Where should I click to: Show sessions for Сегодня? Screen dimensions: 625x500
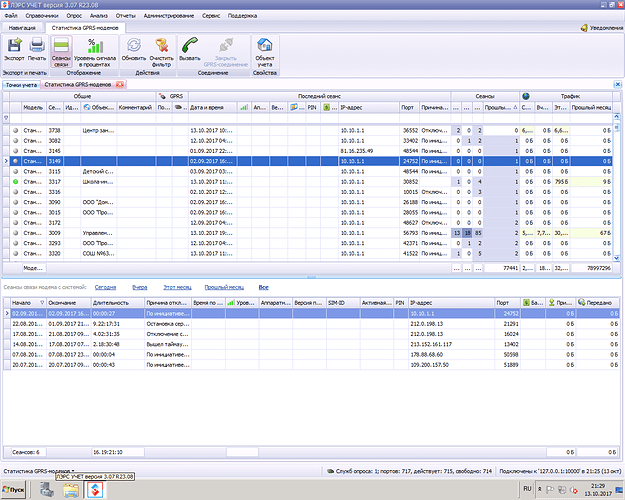tap(105, 287)
